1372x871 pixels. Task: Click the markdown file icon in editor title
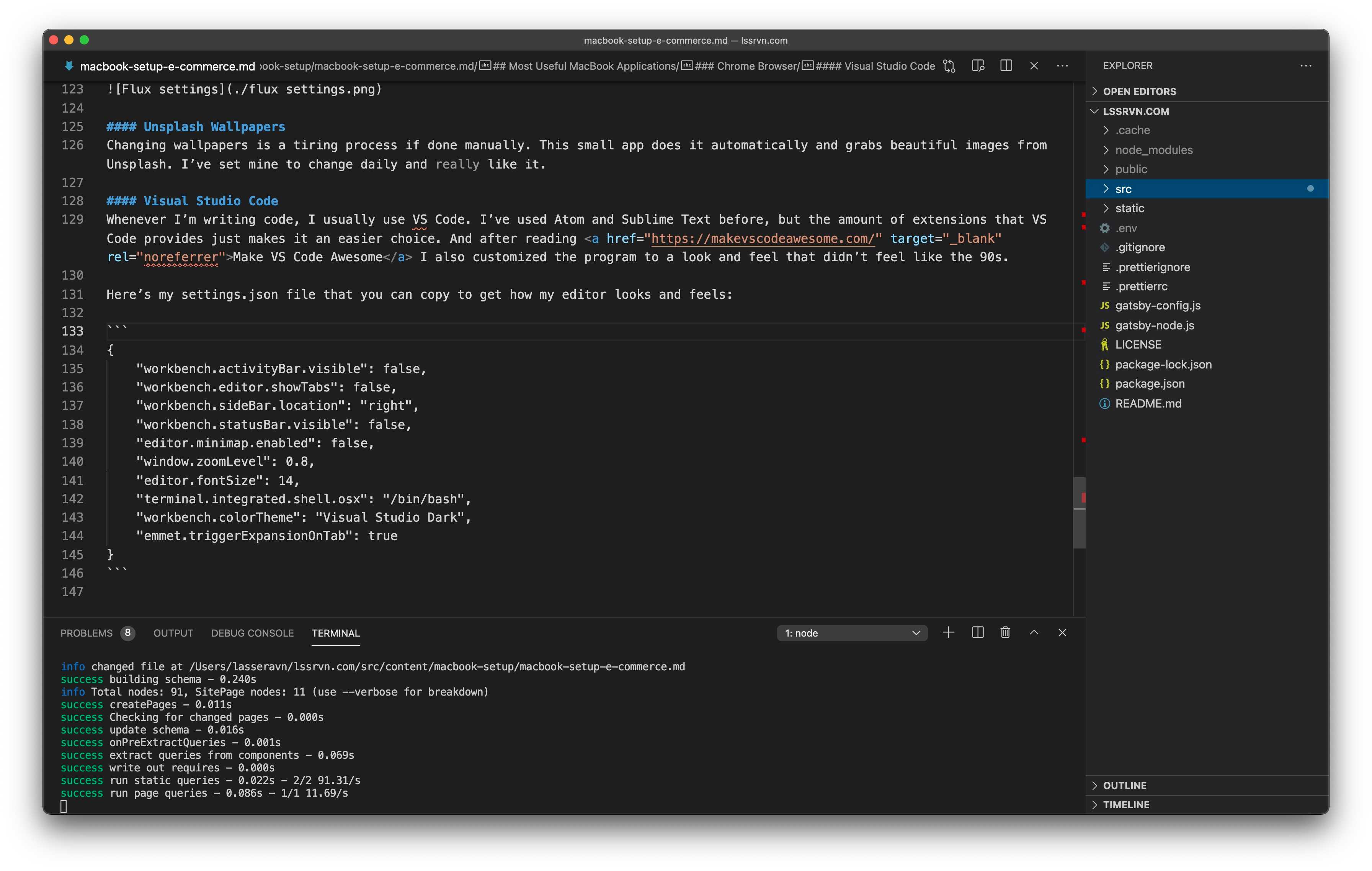click(69, 66)
